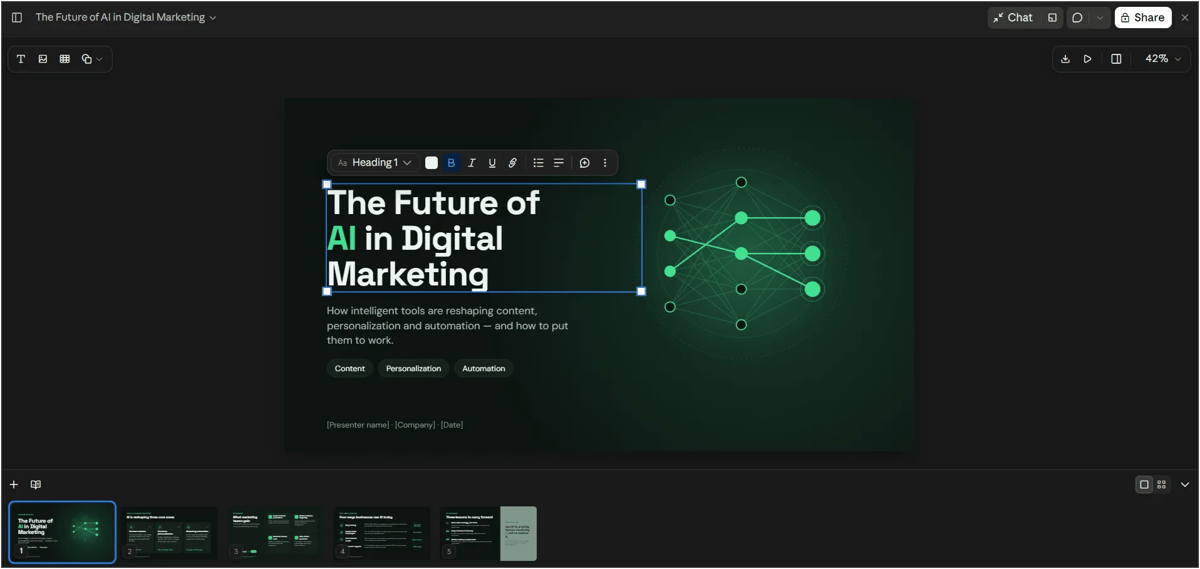
Task: Start slideshow playback
Action: pos(1088,59)
